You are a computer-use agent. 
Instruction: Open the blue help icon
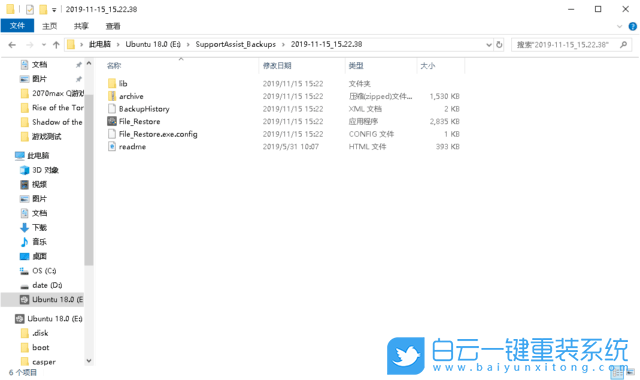[x=633, y=27]
